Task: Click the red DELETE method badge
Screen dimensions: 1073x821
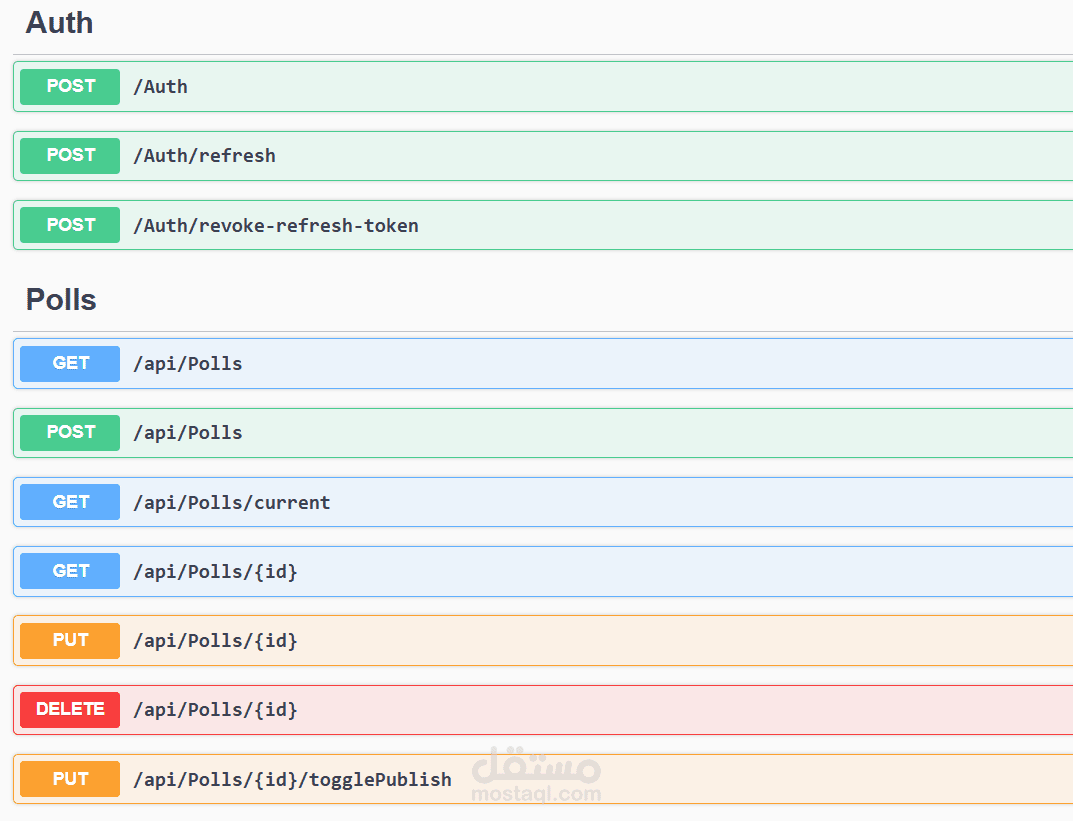Action: tap(70, 709)
